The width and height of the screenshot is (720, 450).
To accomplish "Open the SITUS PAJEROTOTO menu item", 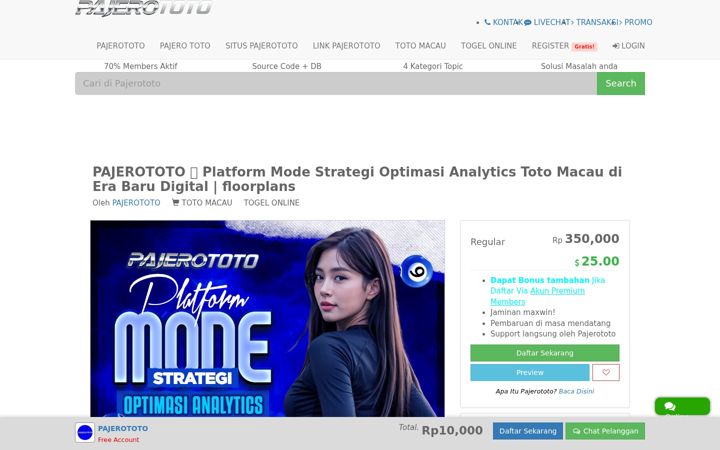I will point(262,46).
